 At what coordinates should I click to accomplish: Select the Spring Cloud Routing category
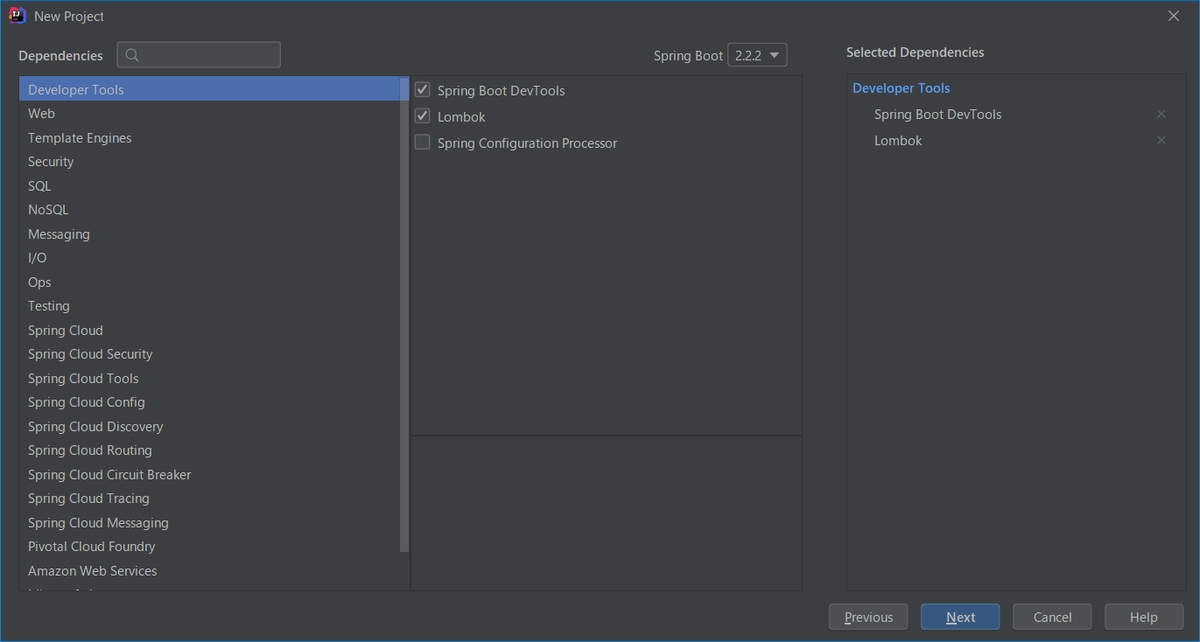tap(209, 450)
